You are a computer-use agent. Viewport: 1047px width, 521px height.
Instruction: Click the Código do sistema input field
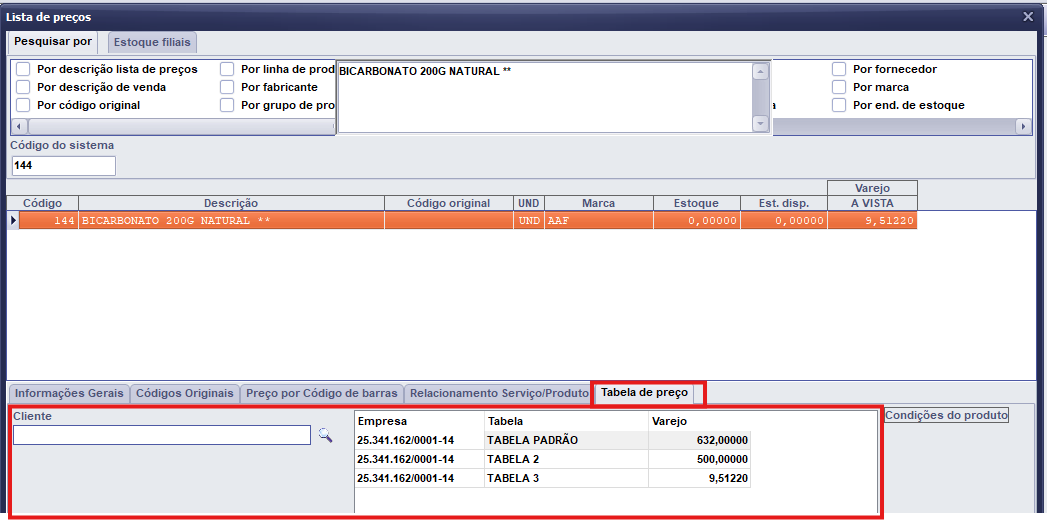pyautogui.click(x=63, y=166)
